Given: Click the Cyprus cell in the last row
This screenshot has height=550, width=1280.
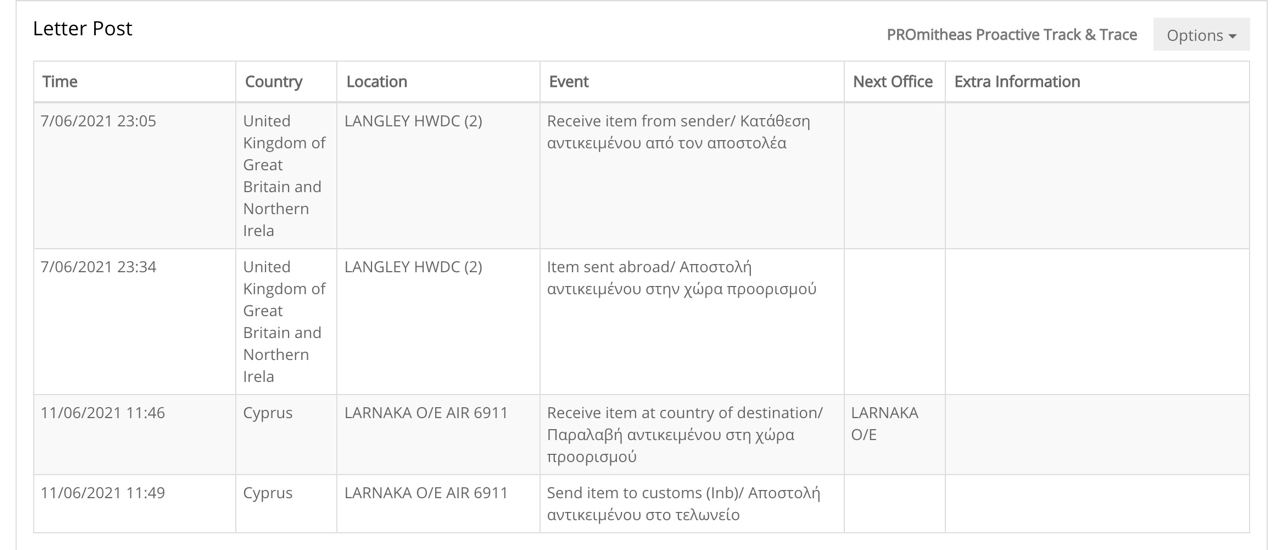Looking at the screenshot, I should [268, 493].
